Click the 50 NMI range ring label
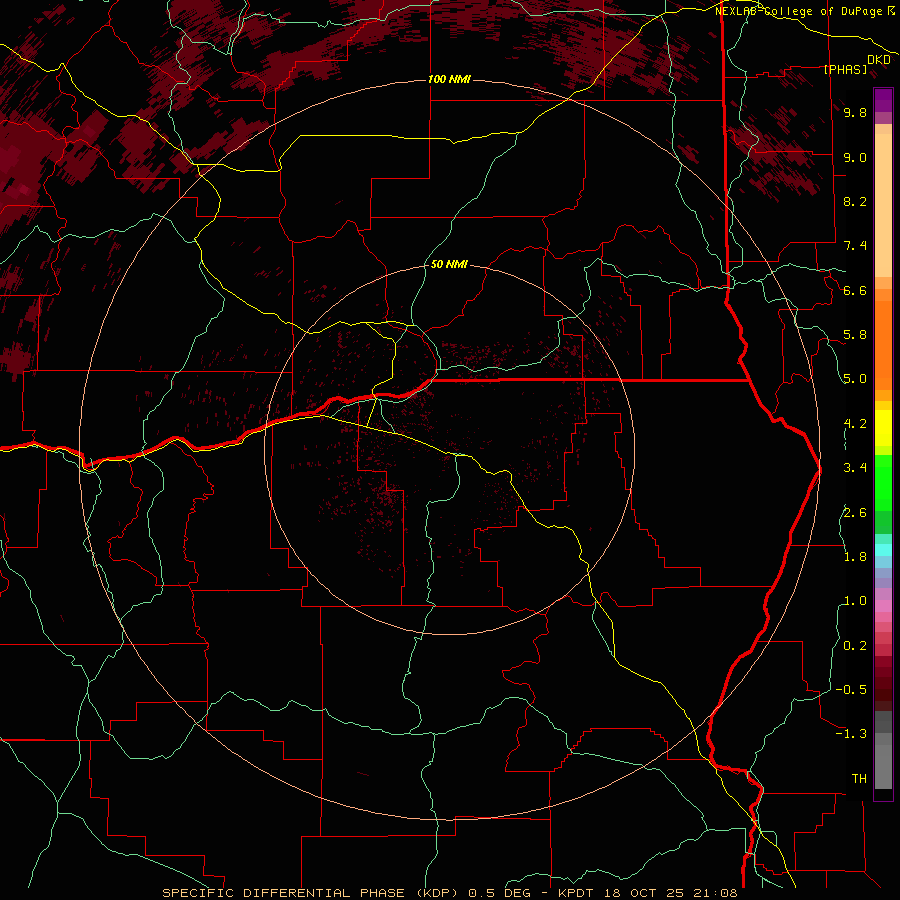Image resolution: width=900 pixels, height=900 pixels. [449, 265]
